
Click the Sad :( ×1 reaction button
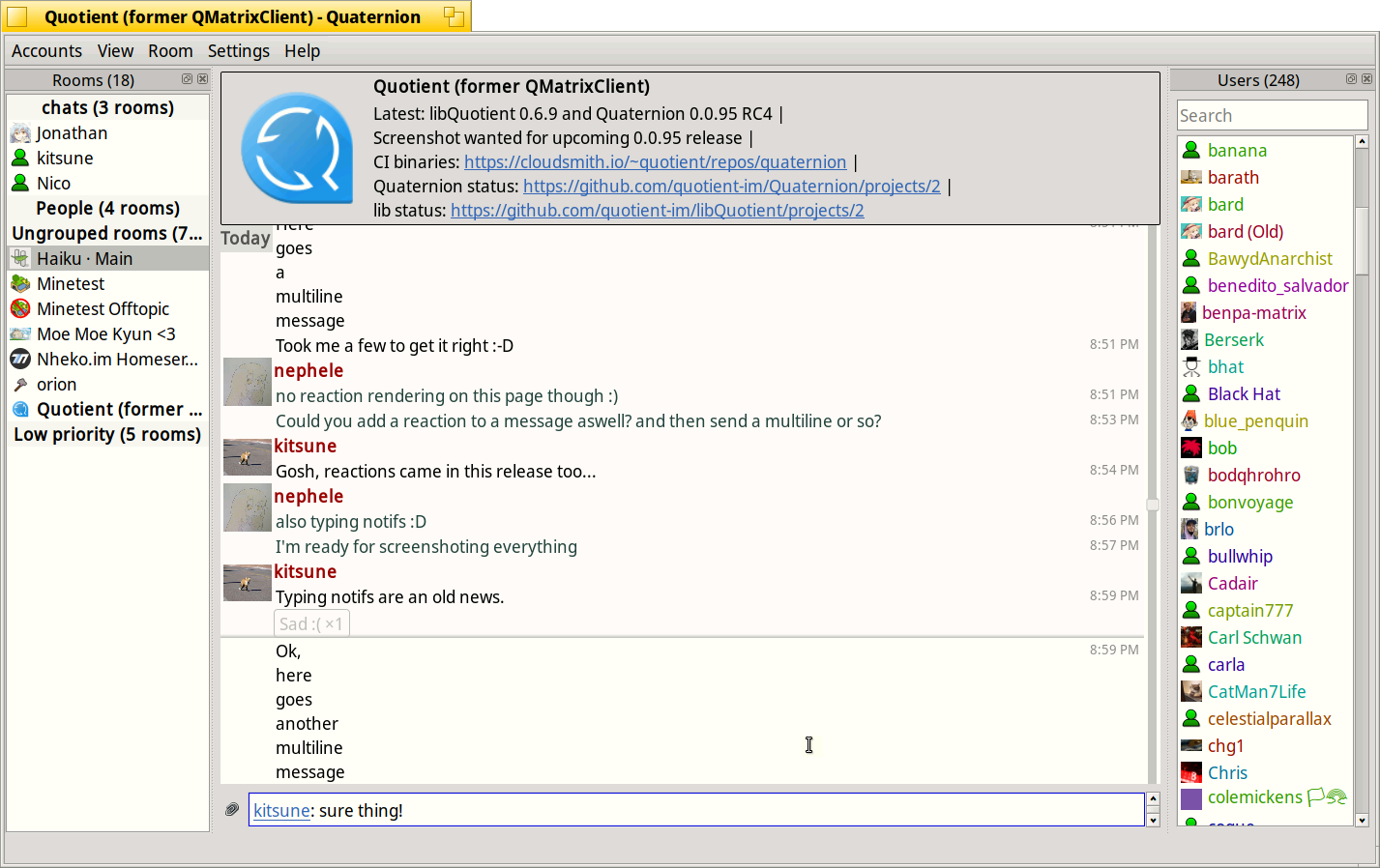(x=311, y=623)
